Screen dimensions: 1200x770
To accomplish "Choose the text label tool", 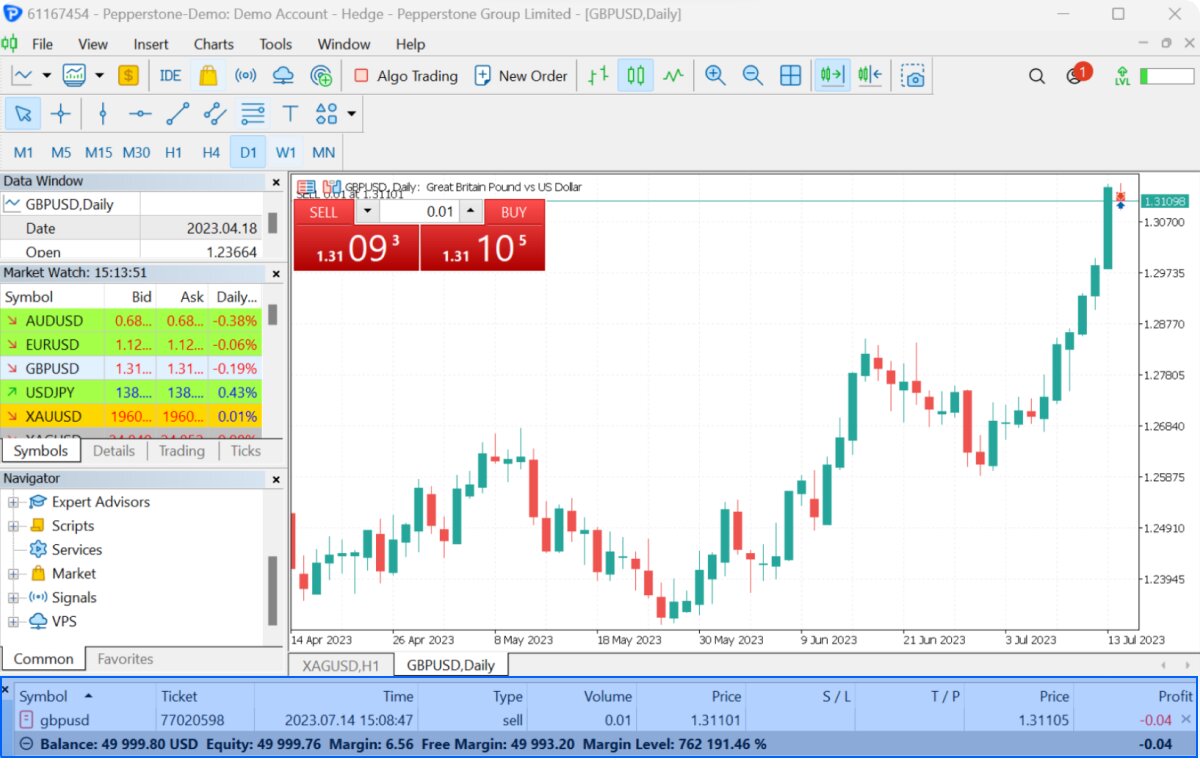I will [290, 114].
